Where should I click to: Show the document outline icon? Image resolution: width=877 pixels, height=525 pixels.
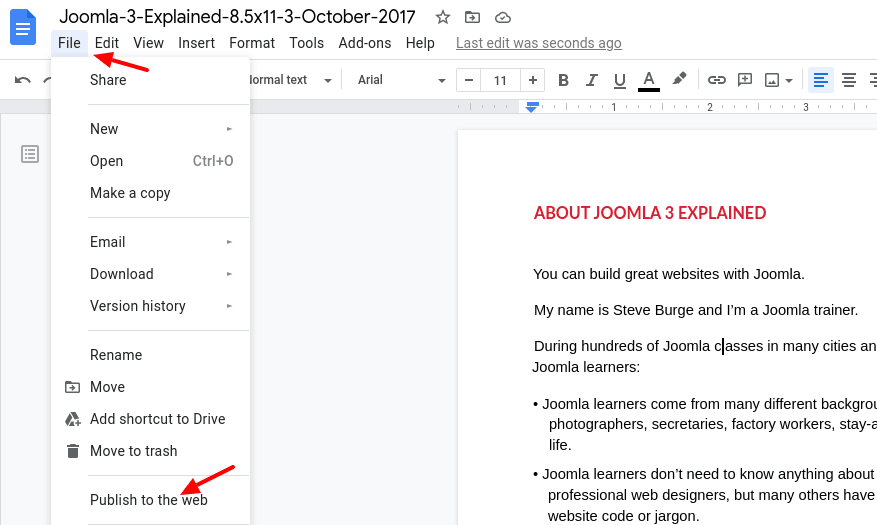30,154
